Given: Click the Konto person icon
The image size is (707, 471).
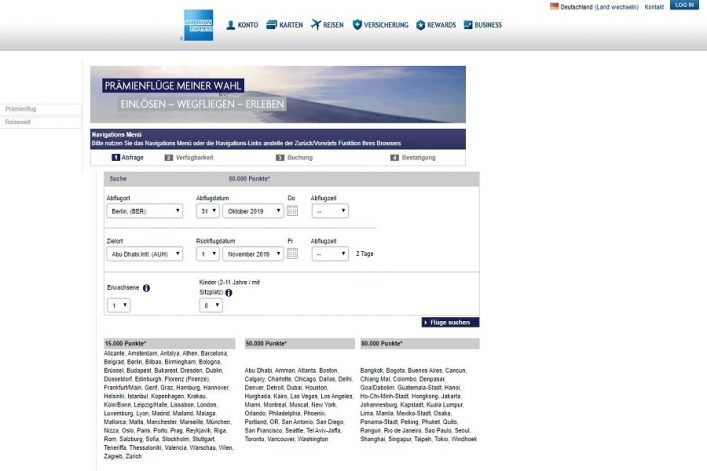Looking at the screenshot, I should point(230,25).
